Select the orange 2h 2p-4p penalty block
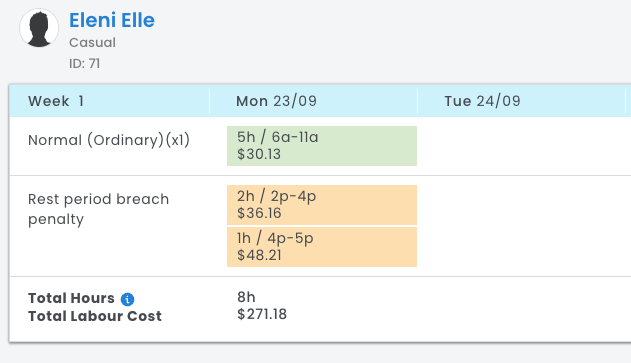 [x=322, y=205]
